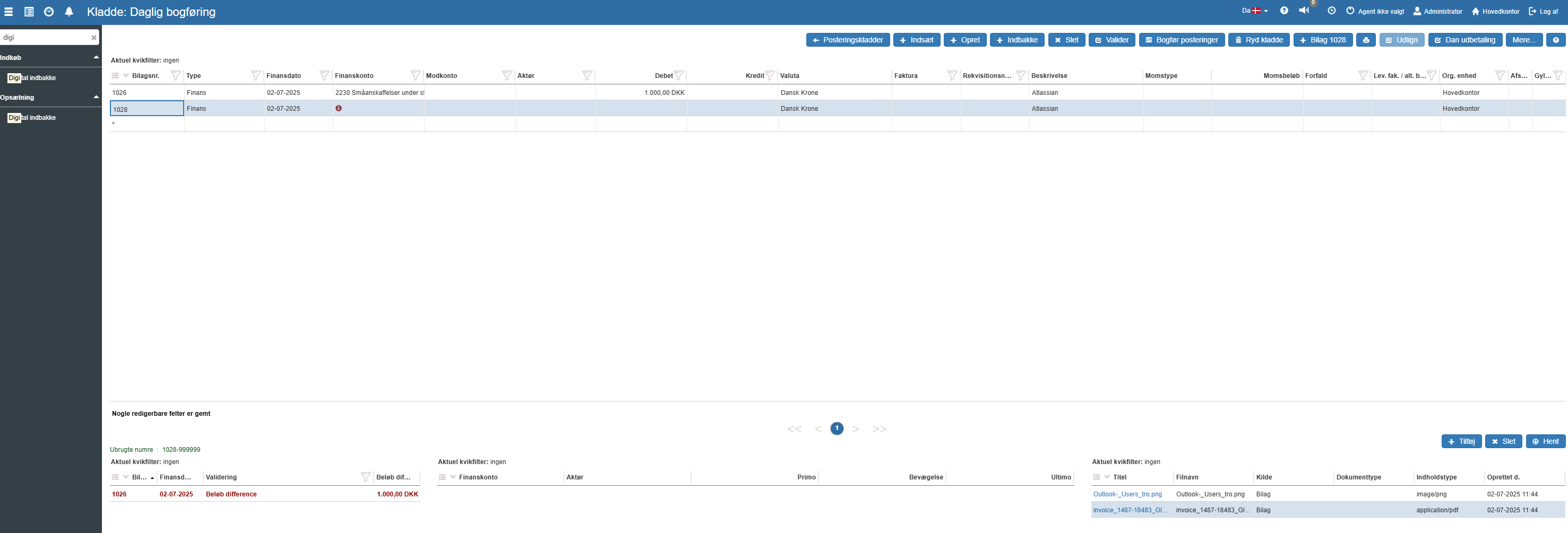Click the megaphone announcements icon
1568x533 pixels.
click(1303, 11)
